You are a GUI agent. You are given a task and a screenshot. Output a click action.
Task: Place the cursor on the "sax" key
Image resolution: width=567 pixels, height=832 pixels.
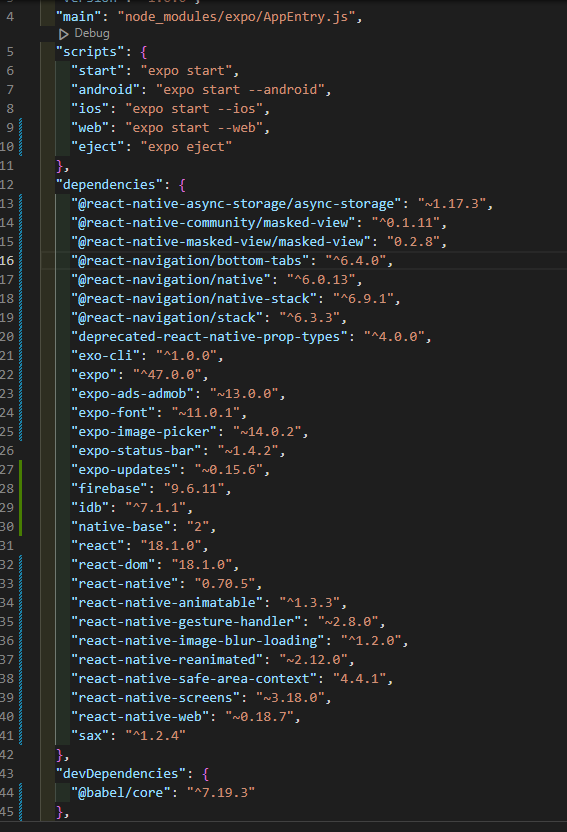(90, 736)
